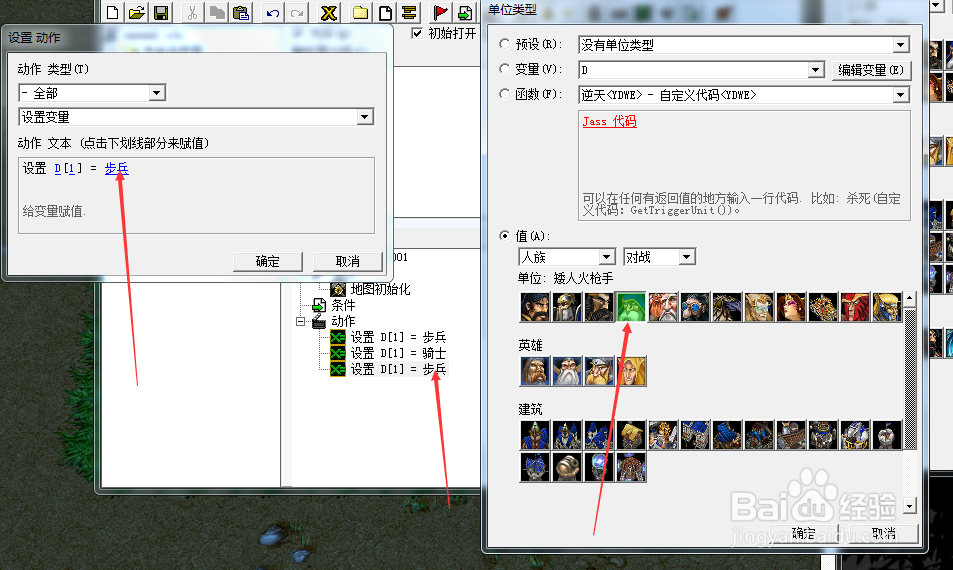Choose the Siege Engine unit icon
Image resolution: width=953 pixels, height=570 pixels.
click(823, 307)
